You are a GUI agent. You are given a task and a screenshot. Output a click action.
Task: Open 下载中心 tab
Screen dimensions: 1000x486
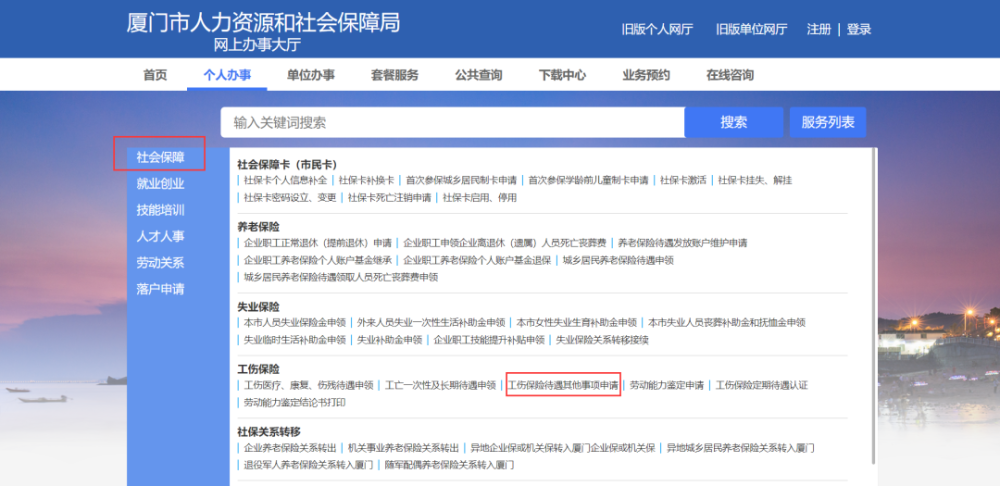tap(562, 75)
